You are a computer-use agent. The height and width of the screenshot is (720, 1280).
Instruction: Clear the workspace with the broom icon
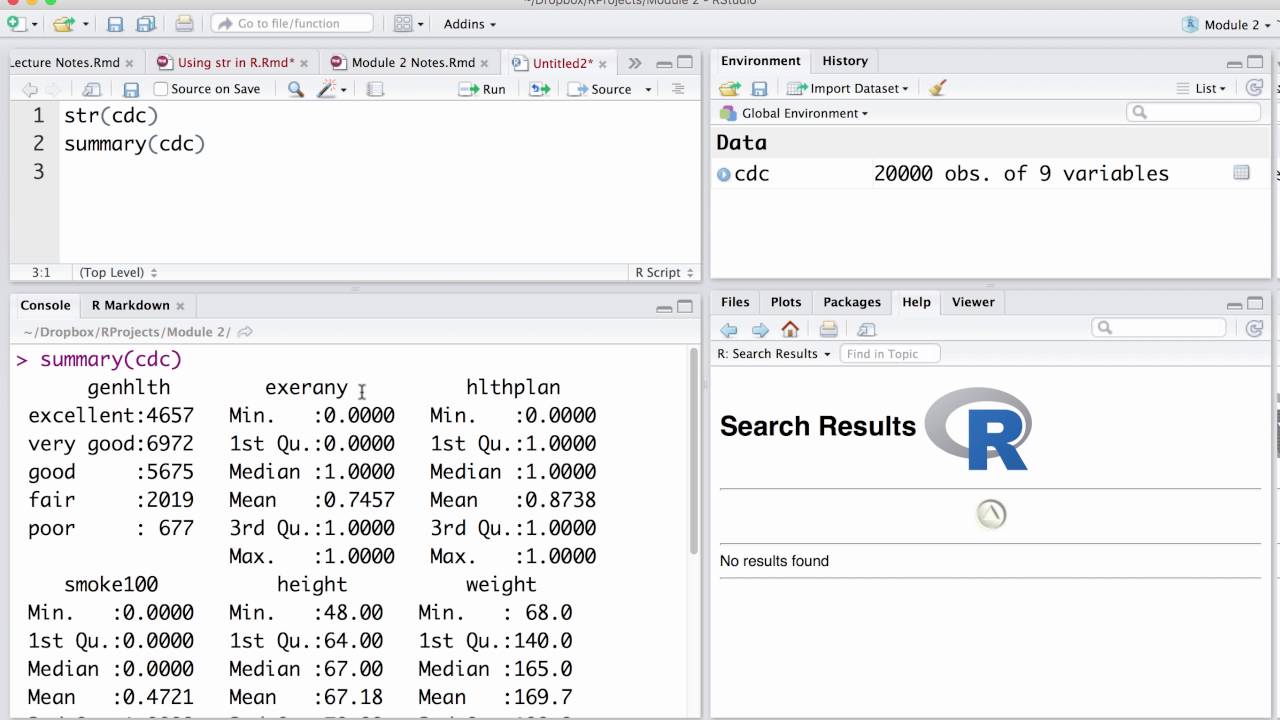coord(937,89)
